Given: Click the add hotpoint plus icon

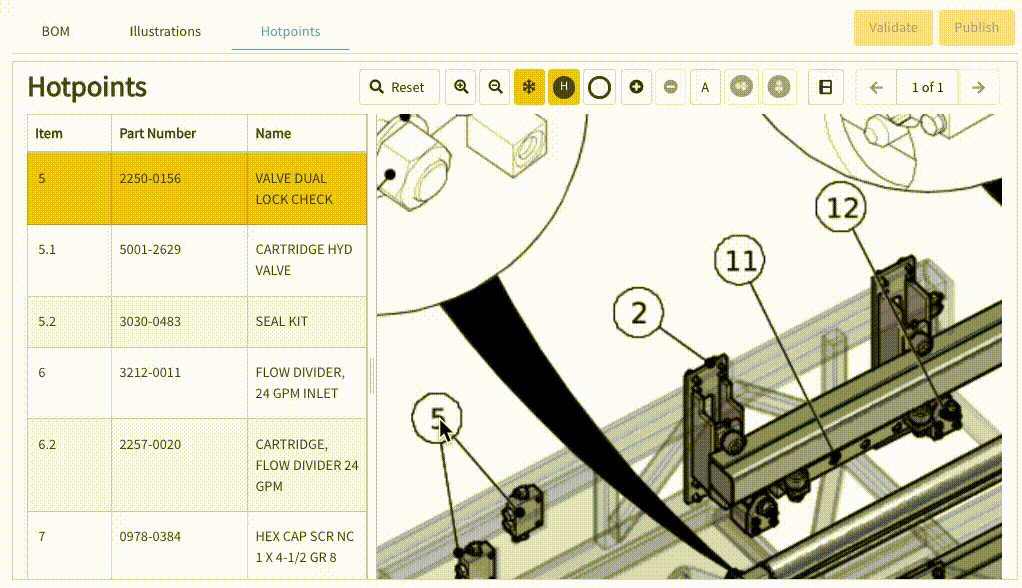Looking at the screenshot, I should coord(636,87).
